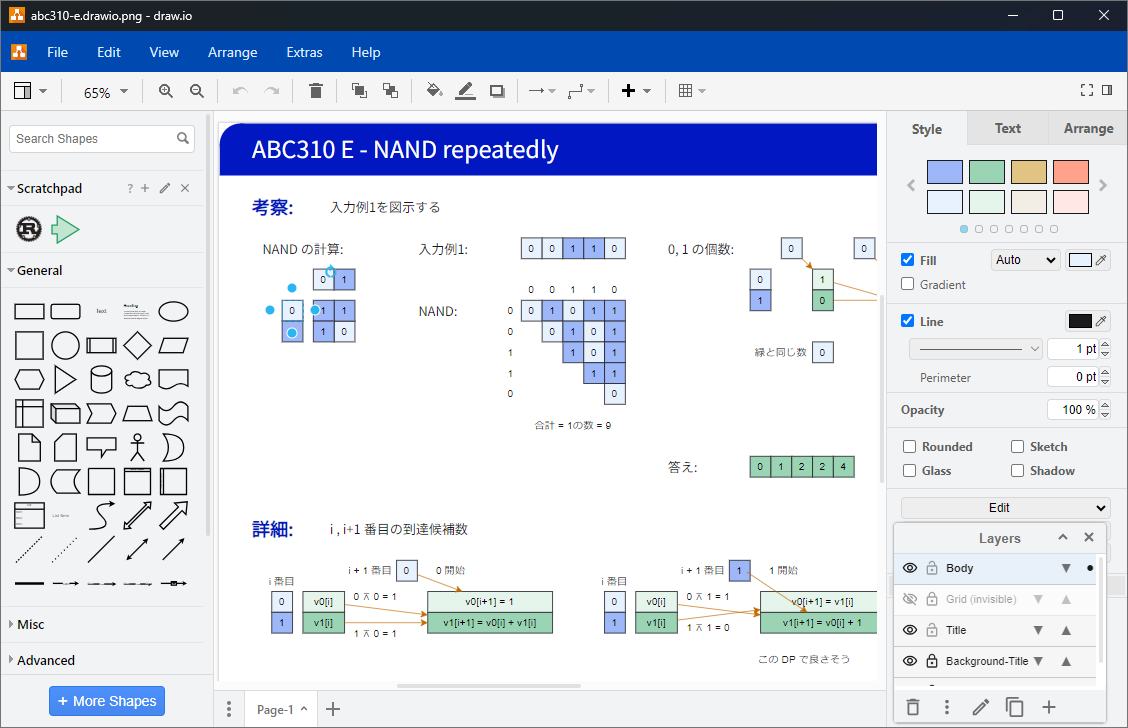The image size is (1128, 728).
Task: Hide the Title layer via eye
Action: [x=910, y=630]
